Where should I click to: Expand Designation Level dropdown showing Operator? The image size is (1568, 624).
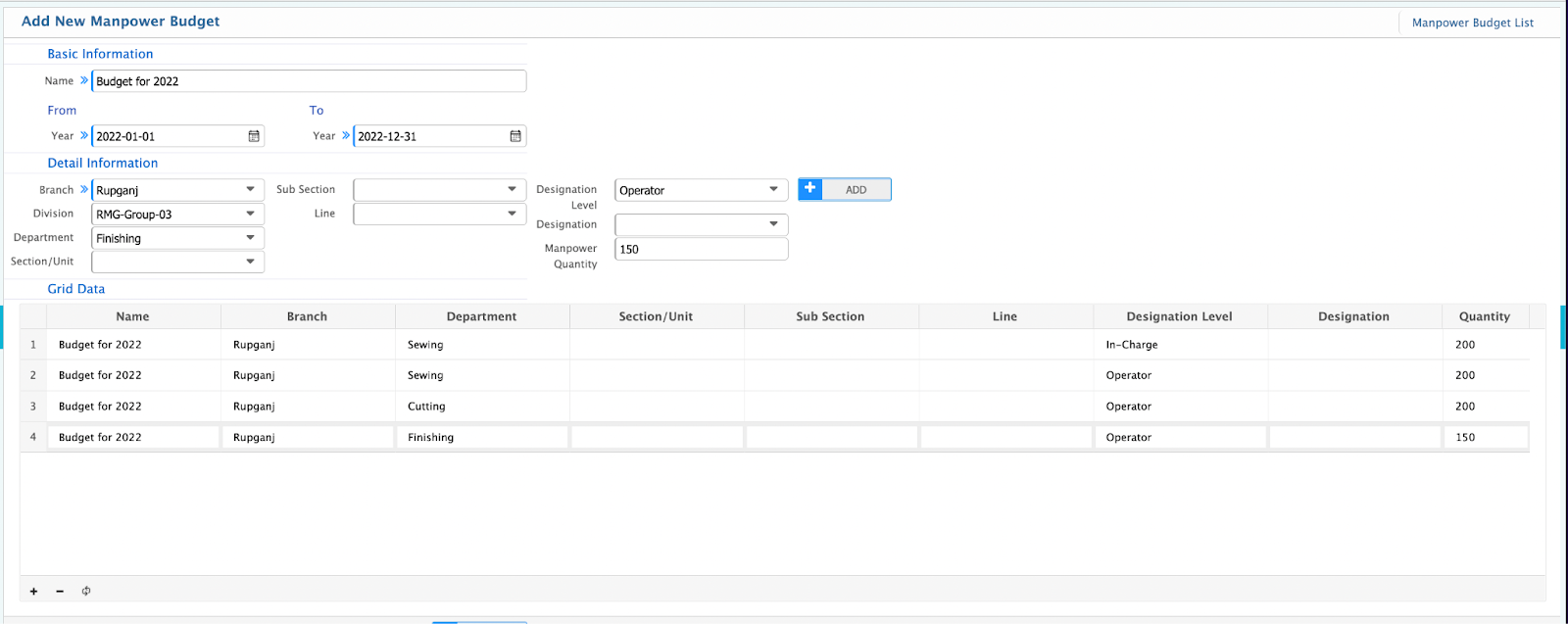pyautogui.click(x=774, y=189)
